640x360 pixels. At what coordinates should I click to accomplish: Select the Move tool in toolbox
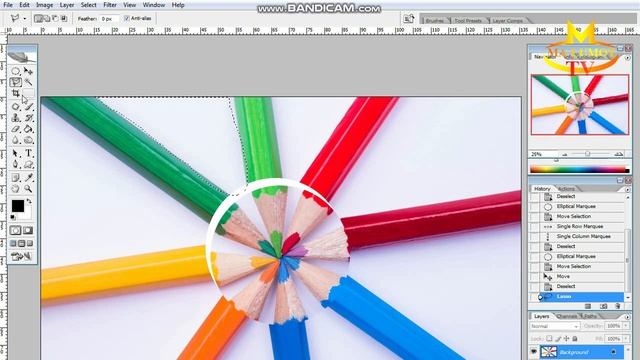(x=28, y=71)
